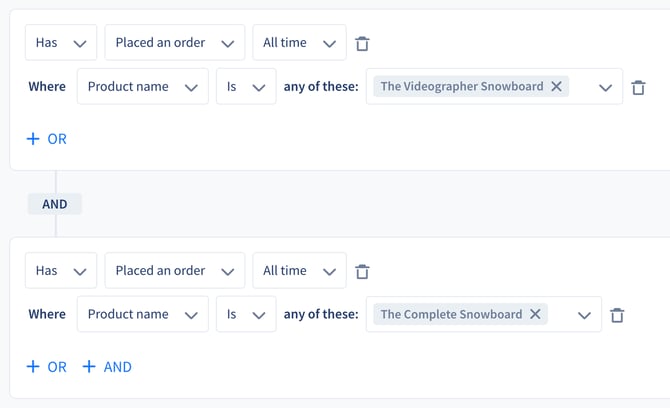Image resolution: width=670 pixels, height=408 pixels.
Task: Open the first Has dropdown
Action: pos(61,42)
